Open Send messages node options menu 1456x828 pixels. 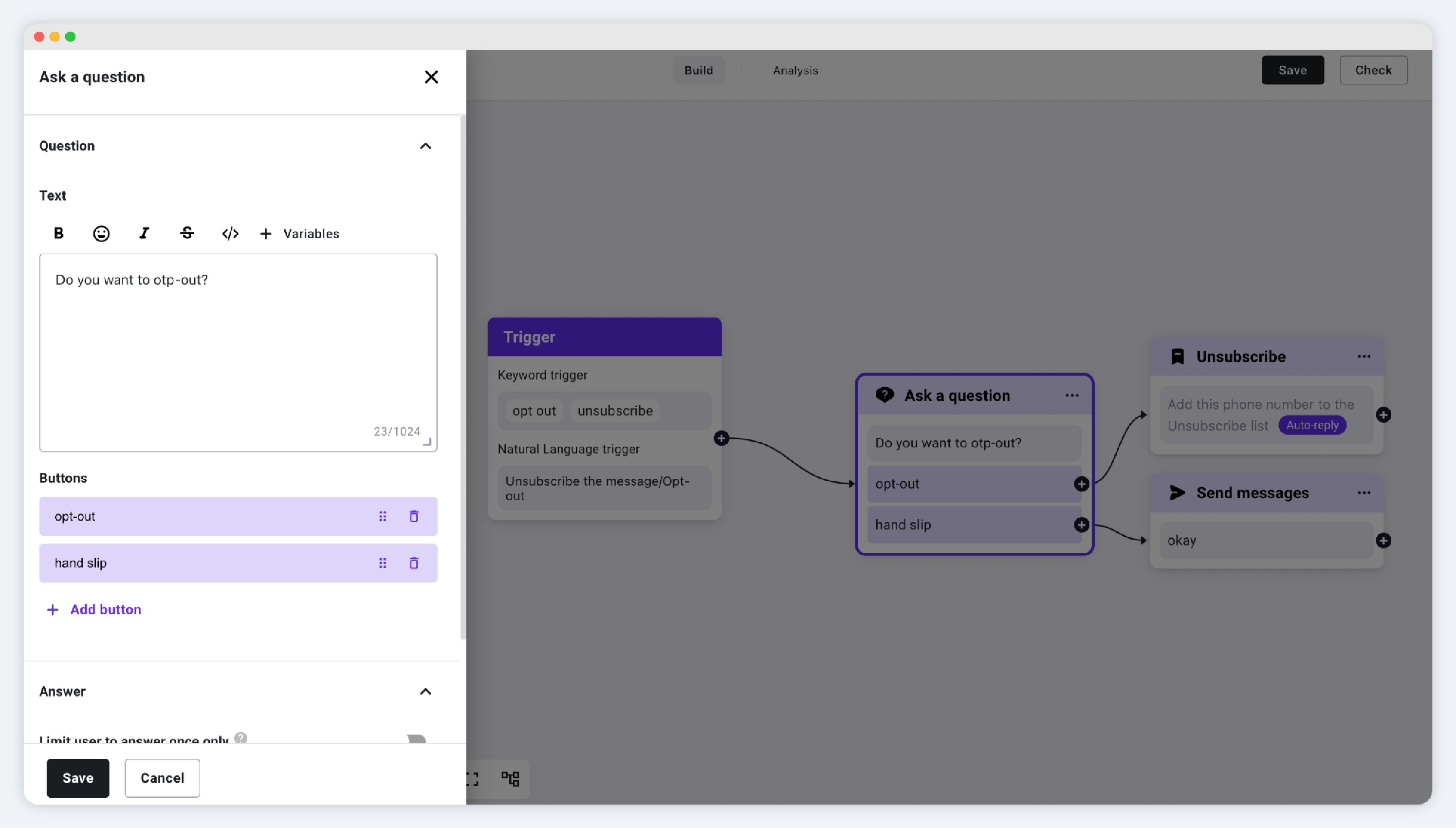(1364, 493)
